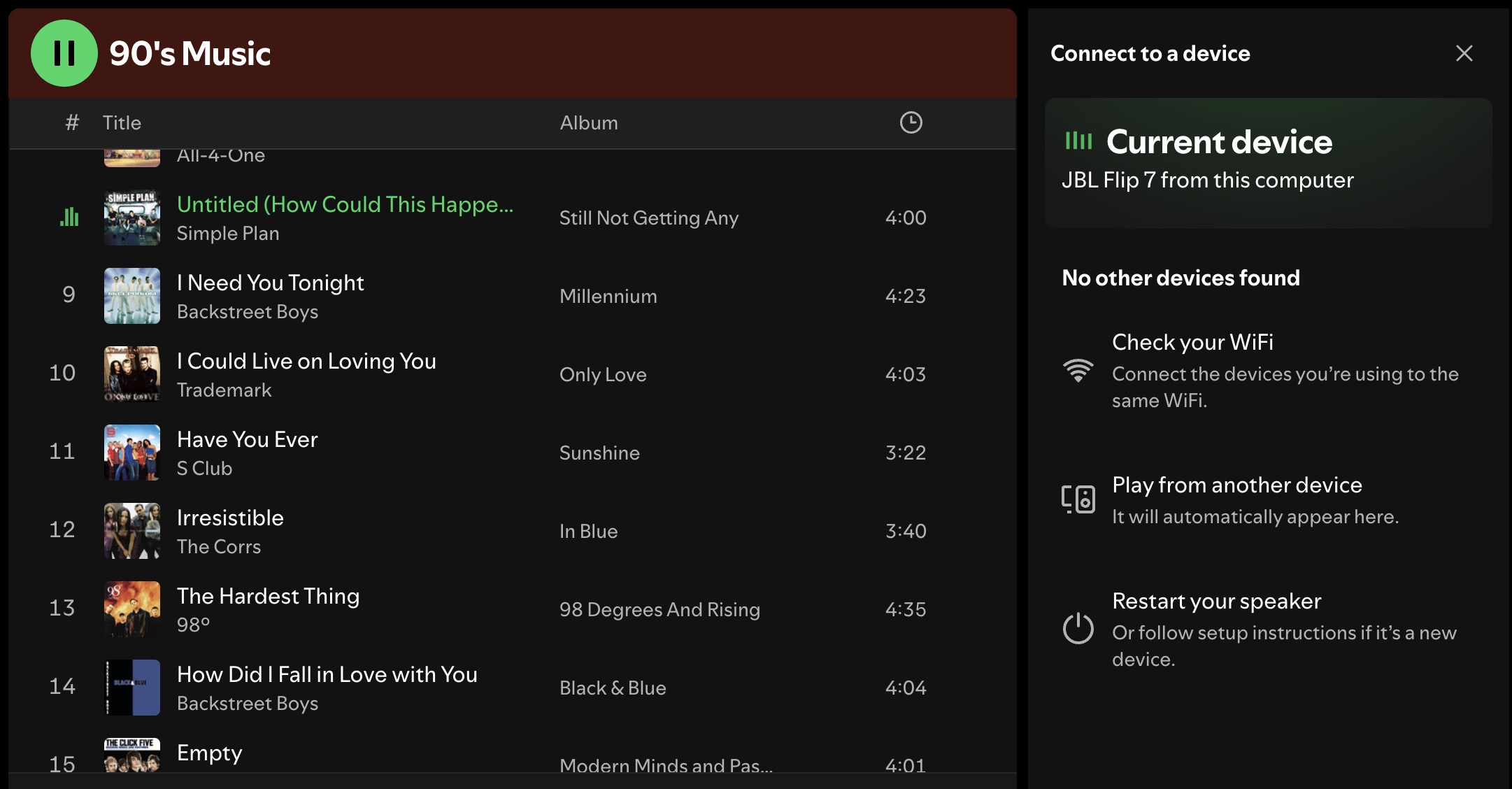1512x789 pixels.
Task: Select the I Could Live on Loving You title
Action: tap(306, 361)
